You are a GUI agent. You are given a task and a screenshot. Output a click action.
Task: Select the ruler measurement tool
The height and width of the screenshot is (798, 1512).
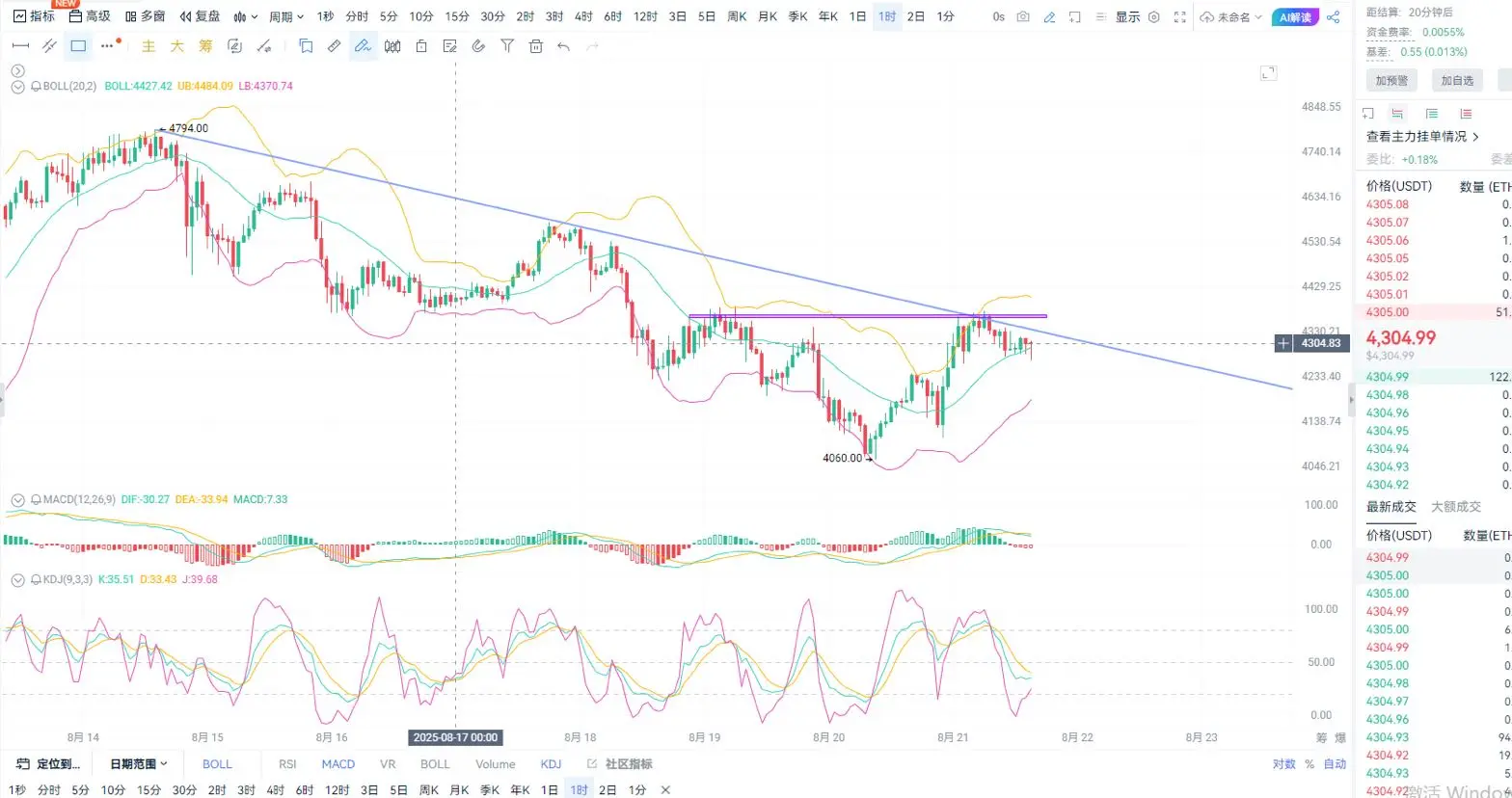(334, 45)
